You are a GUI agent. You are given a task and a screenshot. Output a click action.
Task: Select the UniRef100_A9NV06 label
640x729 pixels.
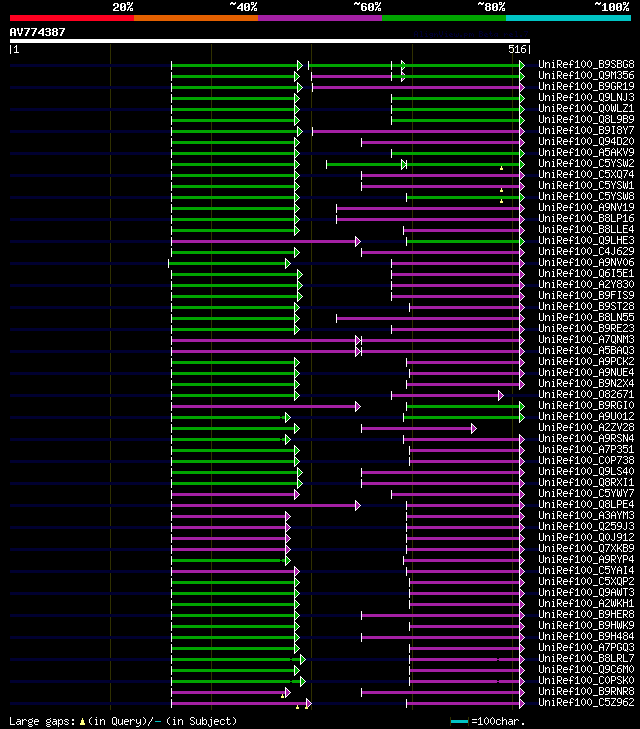point(586,262)
